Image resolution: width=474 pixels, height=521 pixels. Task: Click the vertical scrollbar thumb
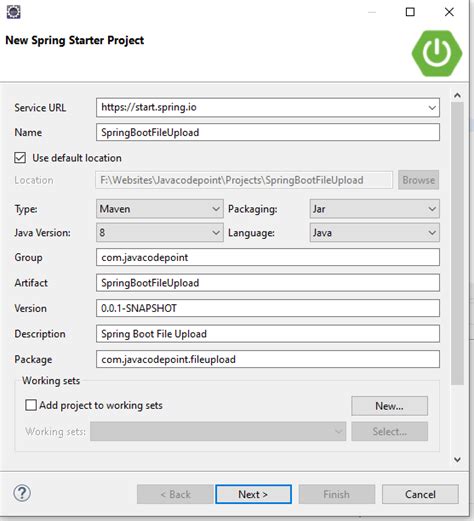click(x=457, y=243)
